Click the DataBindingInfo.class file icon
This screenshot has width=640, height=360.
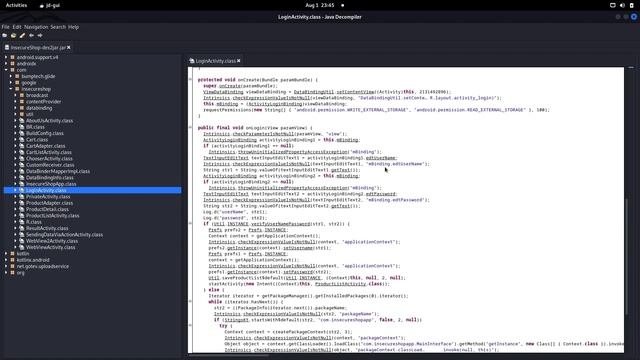[x=22, y=178]
